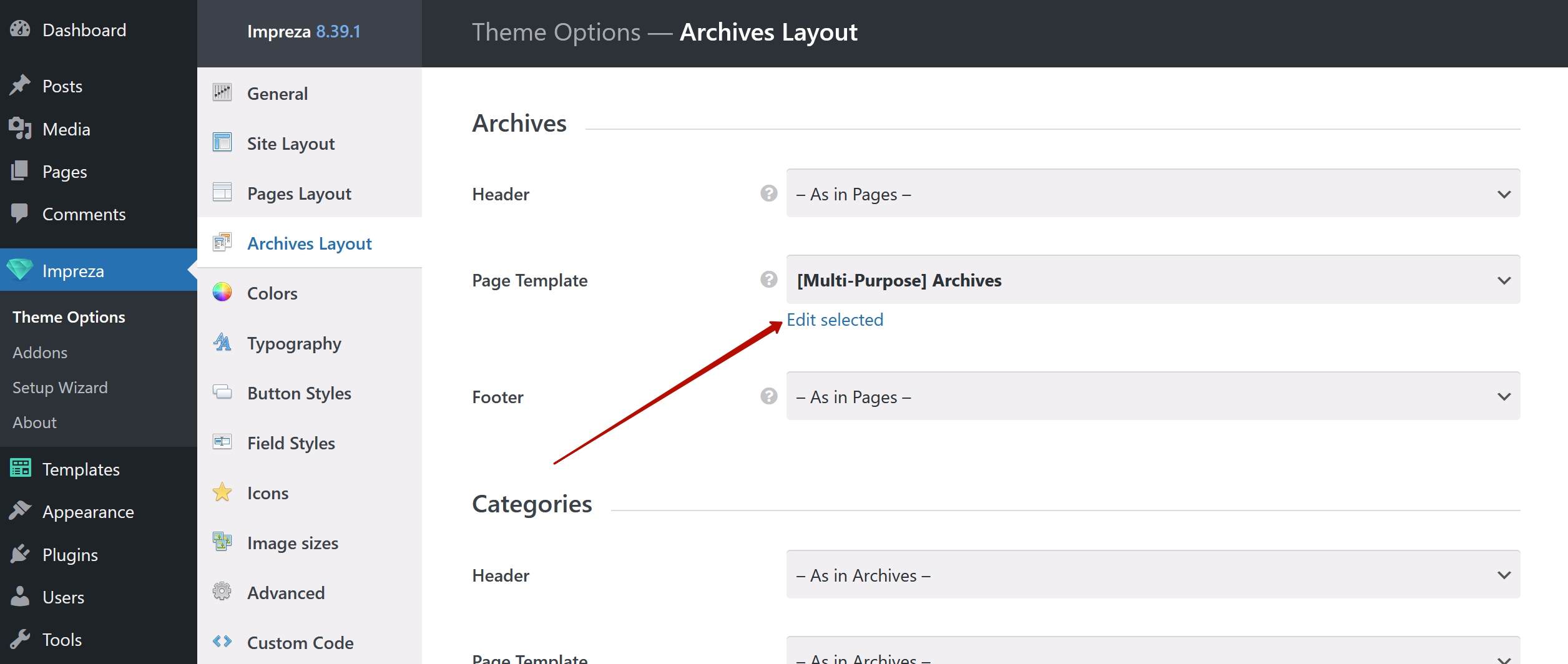
Task: Open the Archives Footer dropdown
Action: tap(1153, 396)
